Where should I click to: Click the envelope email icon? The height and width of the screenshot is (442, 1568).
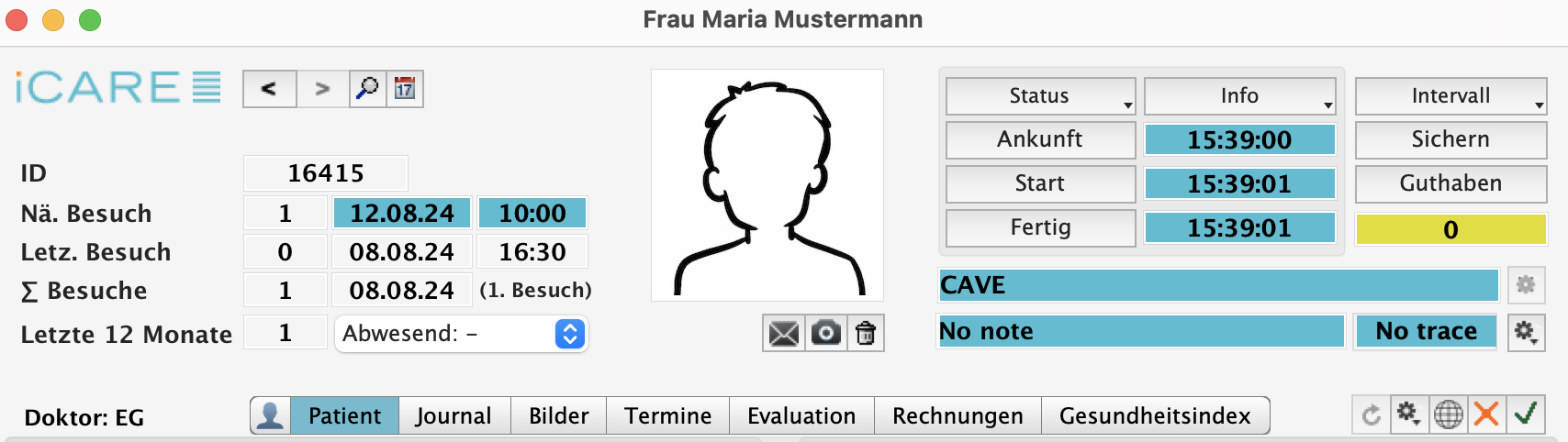(x=783, y=333)
